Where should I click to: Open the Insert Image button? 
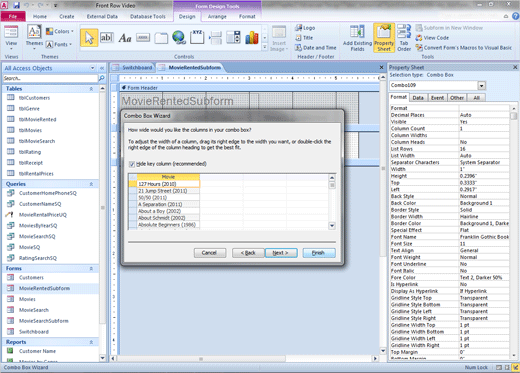(x=279, y=38)
